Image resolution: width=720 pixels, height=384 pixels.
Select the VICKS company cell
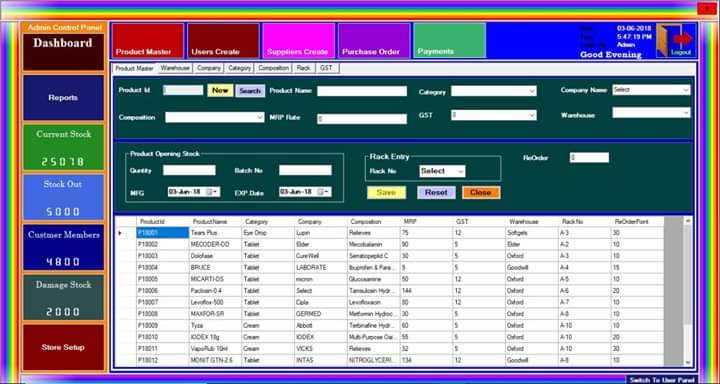click(x=321, y=349)
